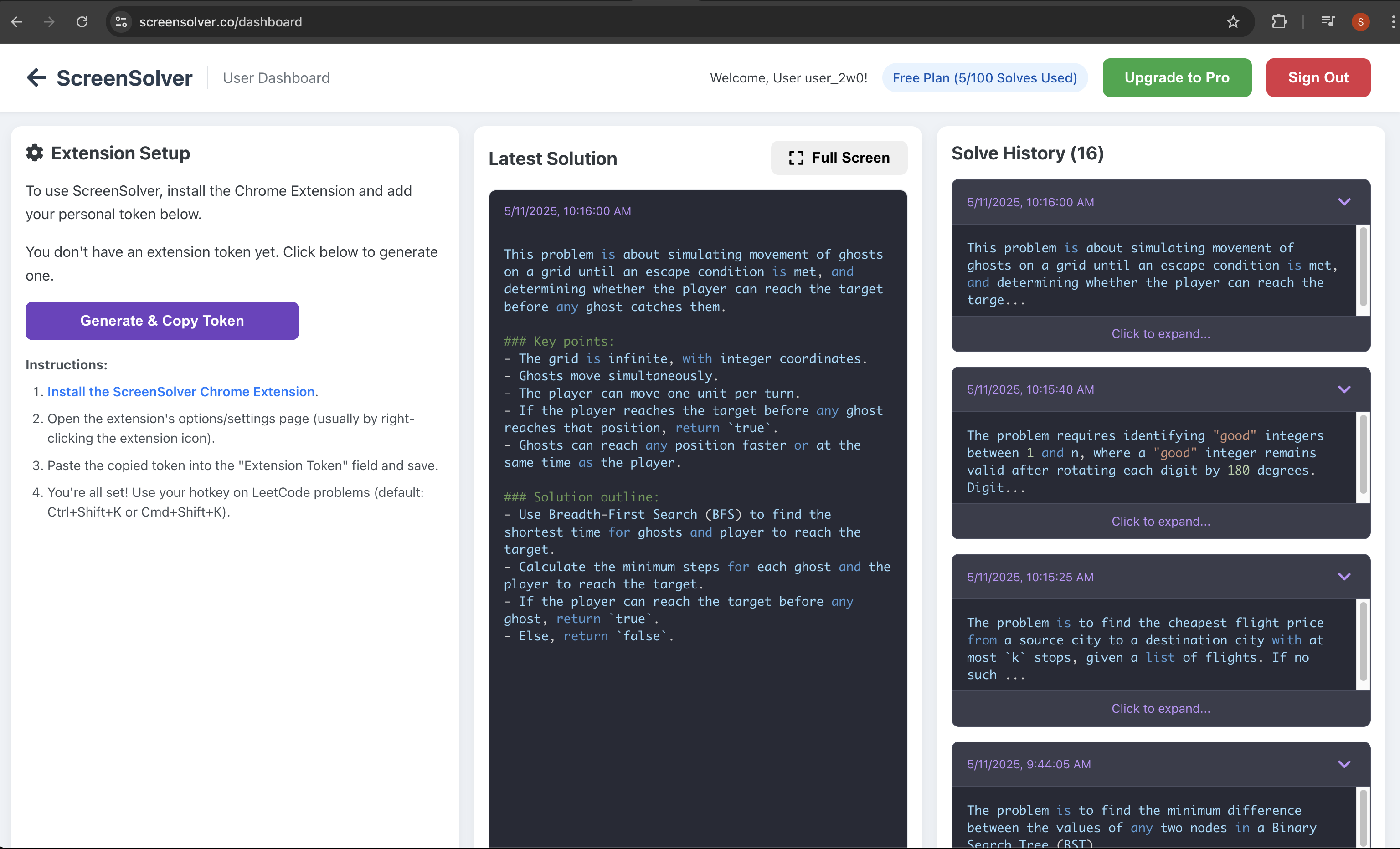Click the address bar URL screensolver.co/dashboard
The image size is (1400, 849).
[221, 21]
